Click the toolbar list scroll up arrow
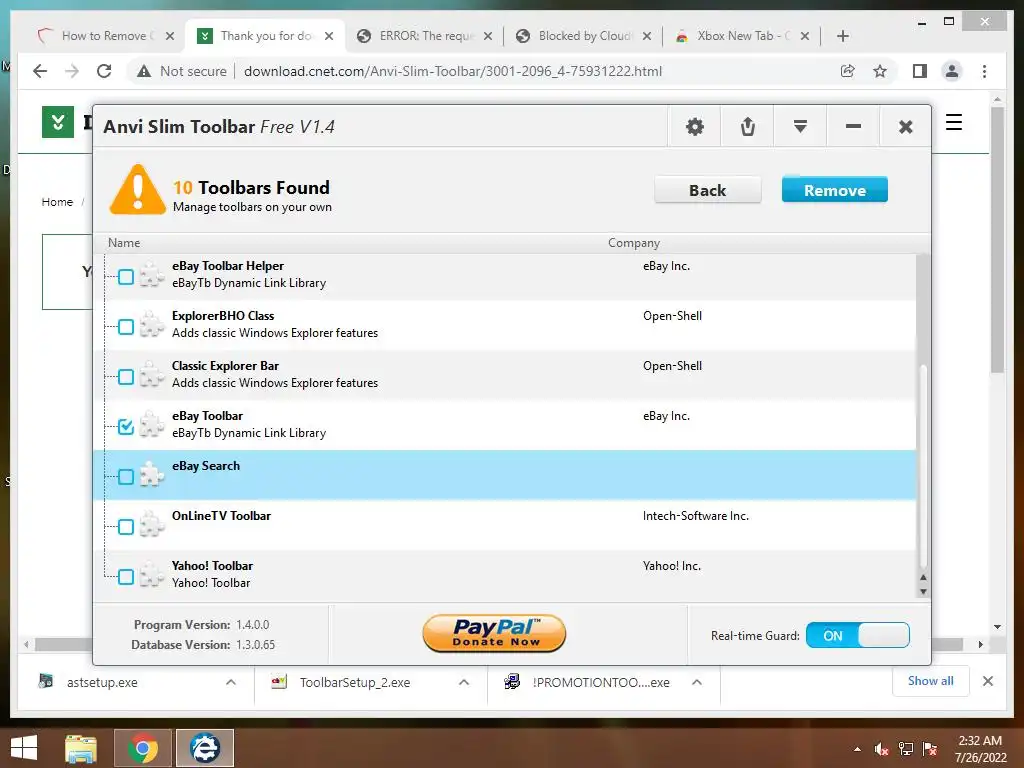 point(923,577)
